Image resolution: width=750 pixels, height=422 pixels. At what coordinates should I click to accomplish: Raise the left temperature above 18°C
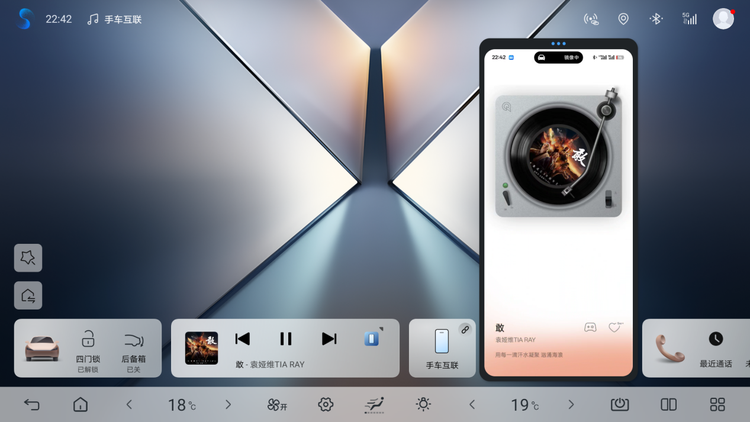(x=228, y=404)
